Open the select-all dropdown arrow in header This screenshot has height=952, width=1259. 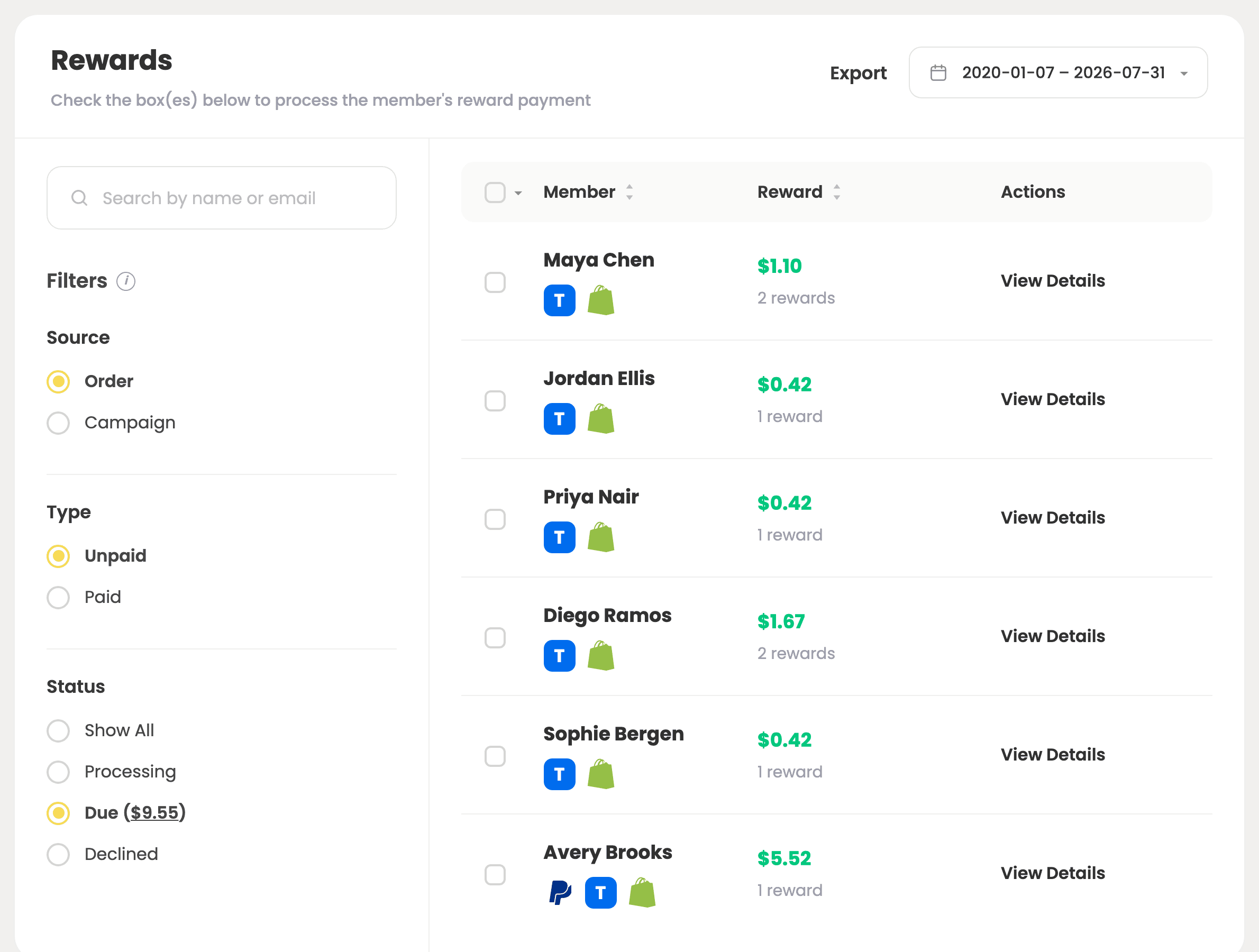point(518,193)
